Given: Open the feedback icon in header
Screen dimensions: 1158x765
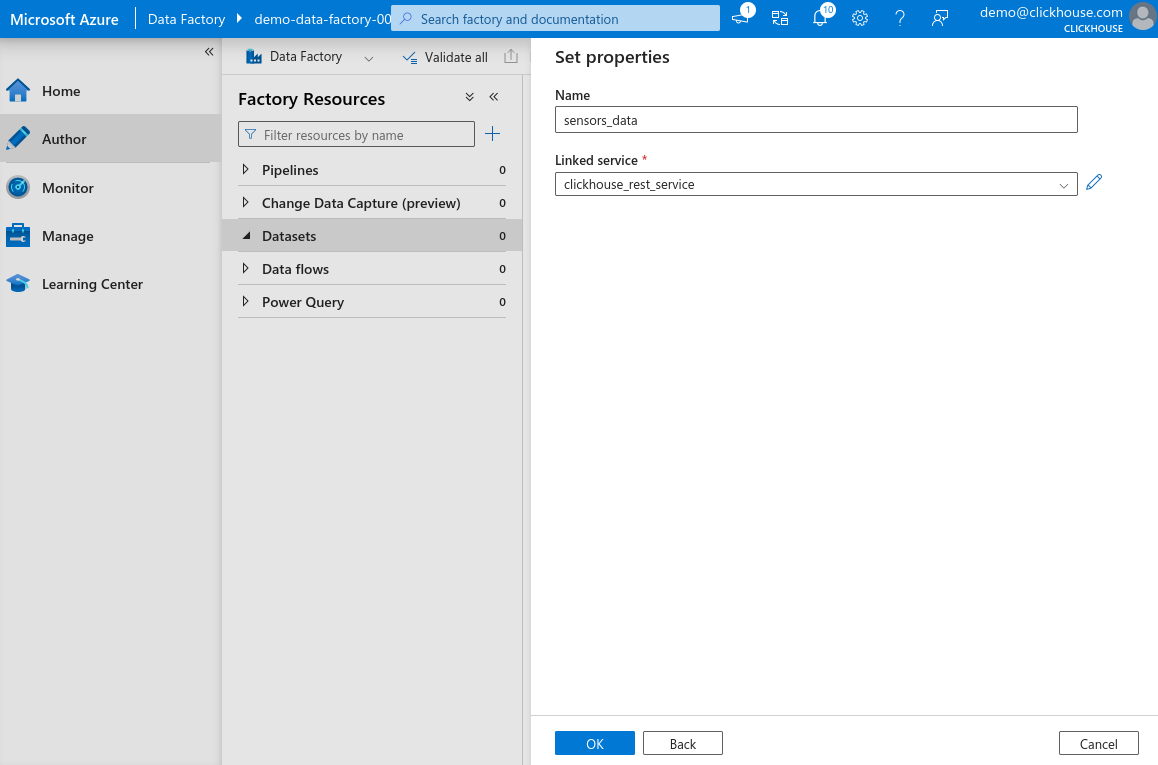Looking at the screenshot, I should click(940, 18).
